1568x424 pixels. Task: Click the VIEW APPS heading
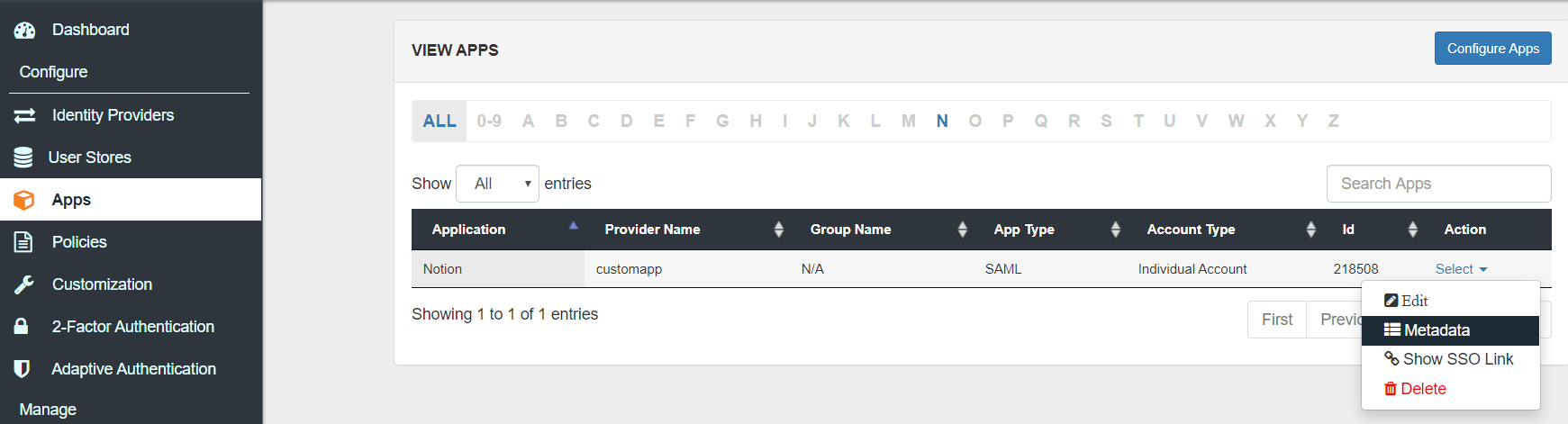pos(455,50)
